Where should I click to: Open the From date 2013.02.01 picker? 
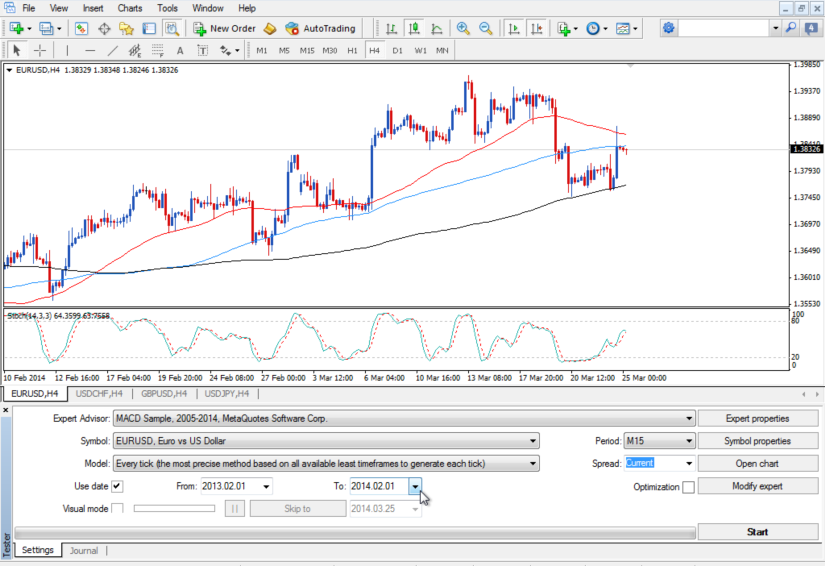pos(266,487)
